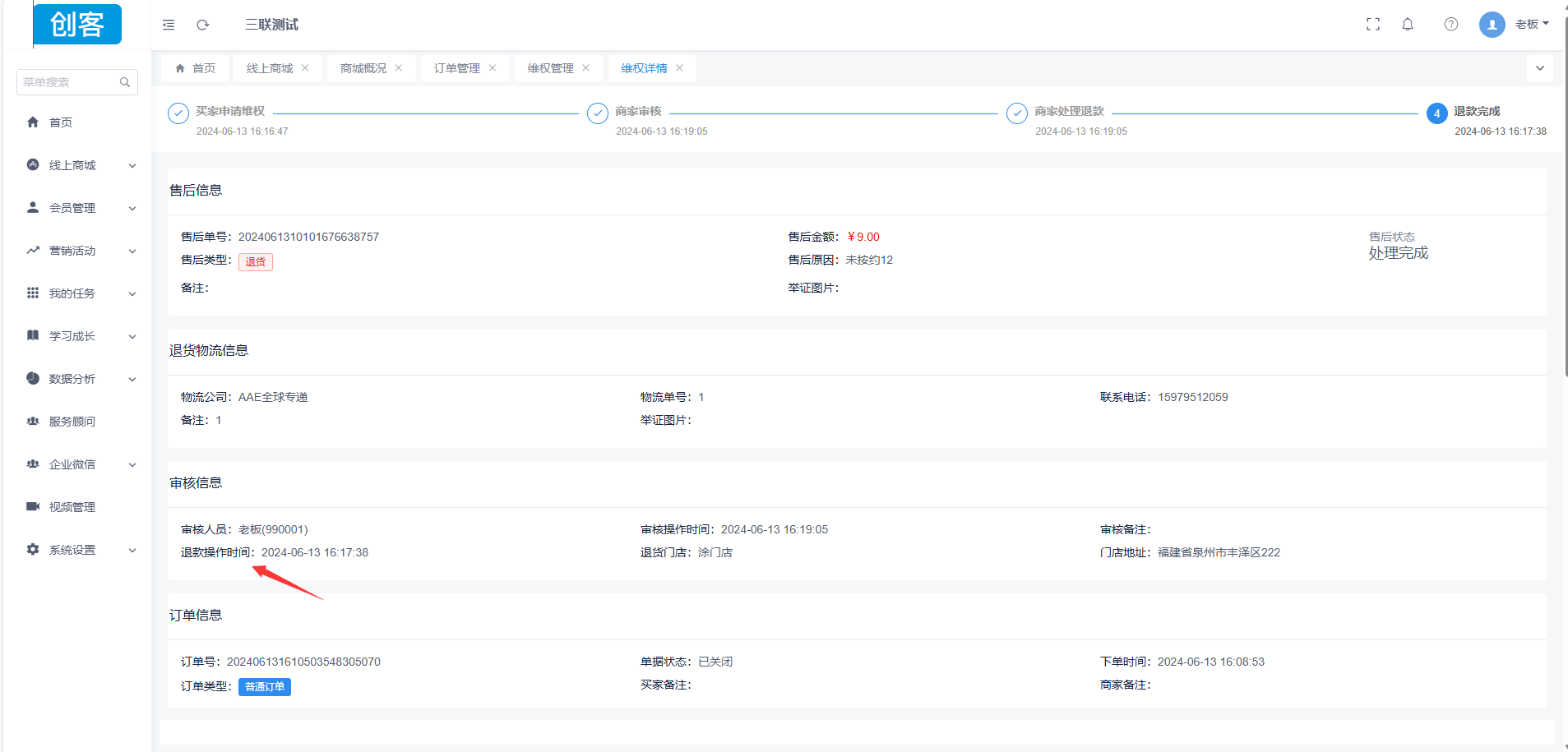
Task: Close the 商城概况 tab
Action: [x=399, y=68]
